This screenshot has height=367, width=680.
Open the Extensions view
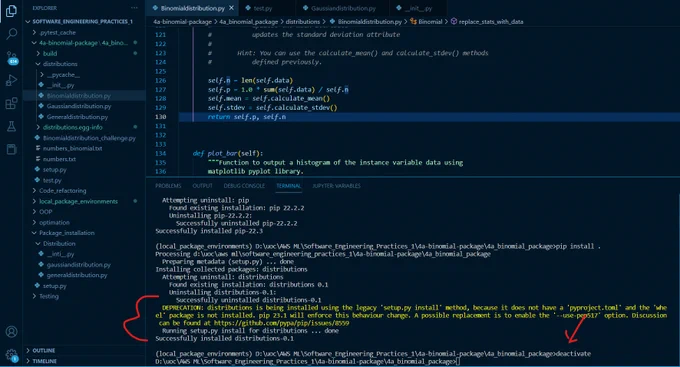11,103
